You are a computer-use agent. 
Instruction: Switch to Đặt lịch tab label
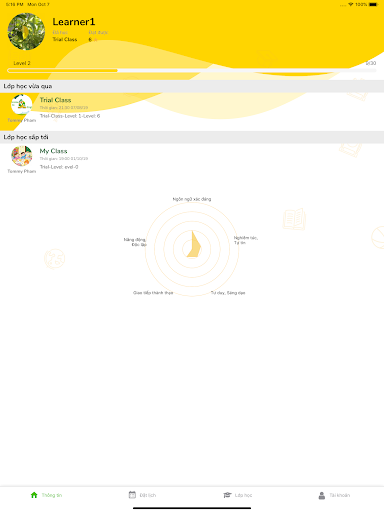[148, 495]
